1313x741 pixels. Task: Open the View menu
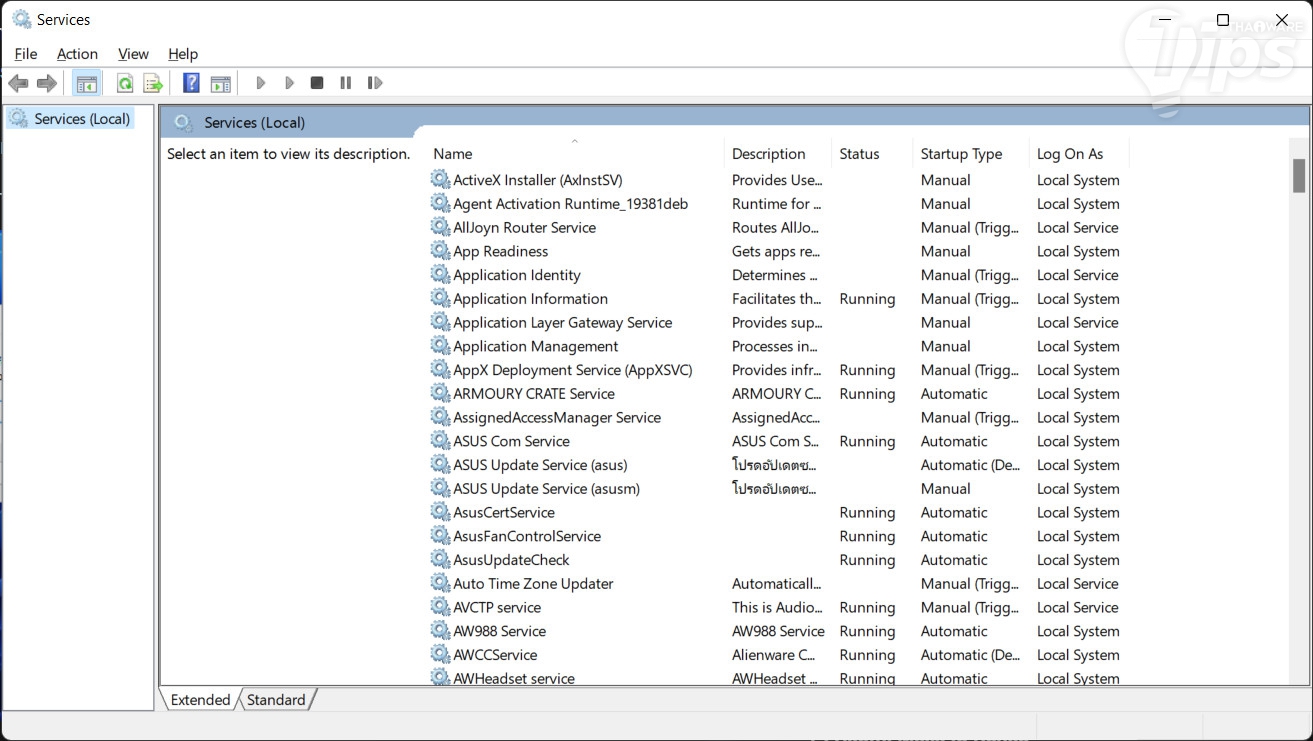(133, 54)
